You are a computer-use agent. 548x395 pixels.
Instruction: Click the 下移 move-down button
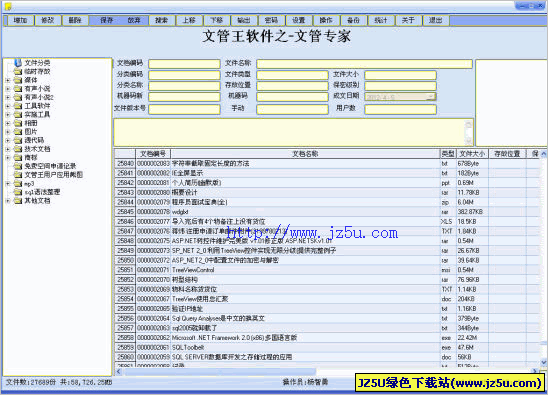point(216,21)
